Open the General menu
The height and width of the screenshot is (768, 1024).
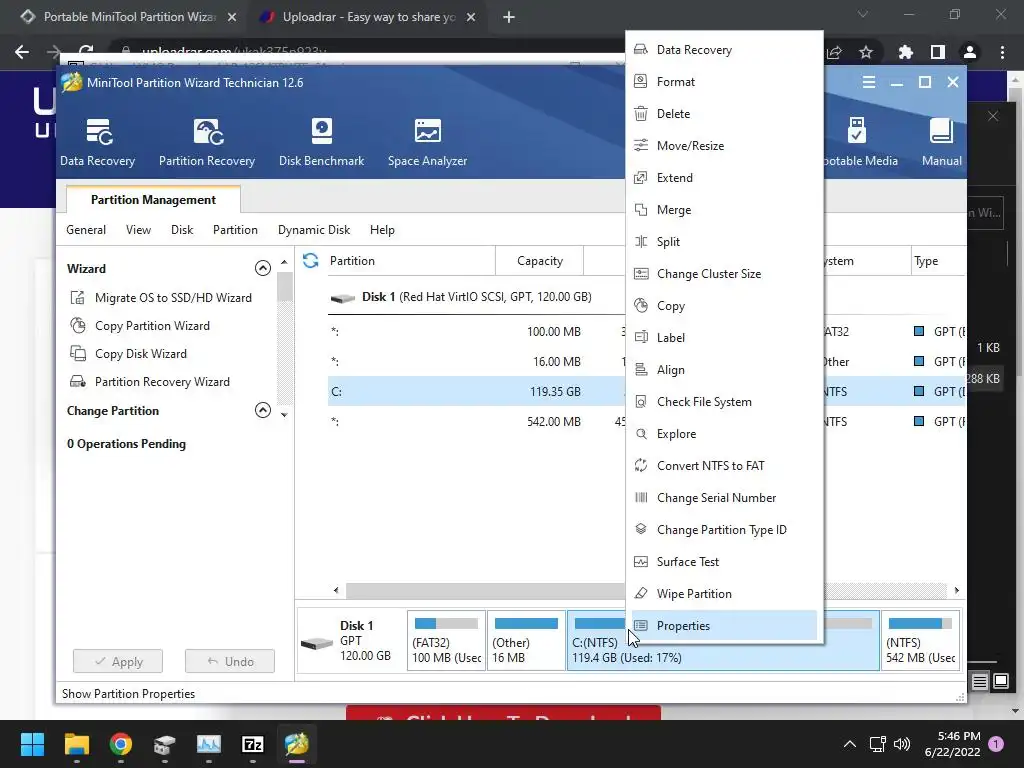point(86,230)
